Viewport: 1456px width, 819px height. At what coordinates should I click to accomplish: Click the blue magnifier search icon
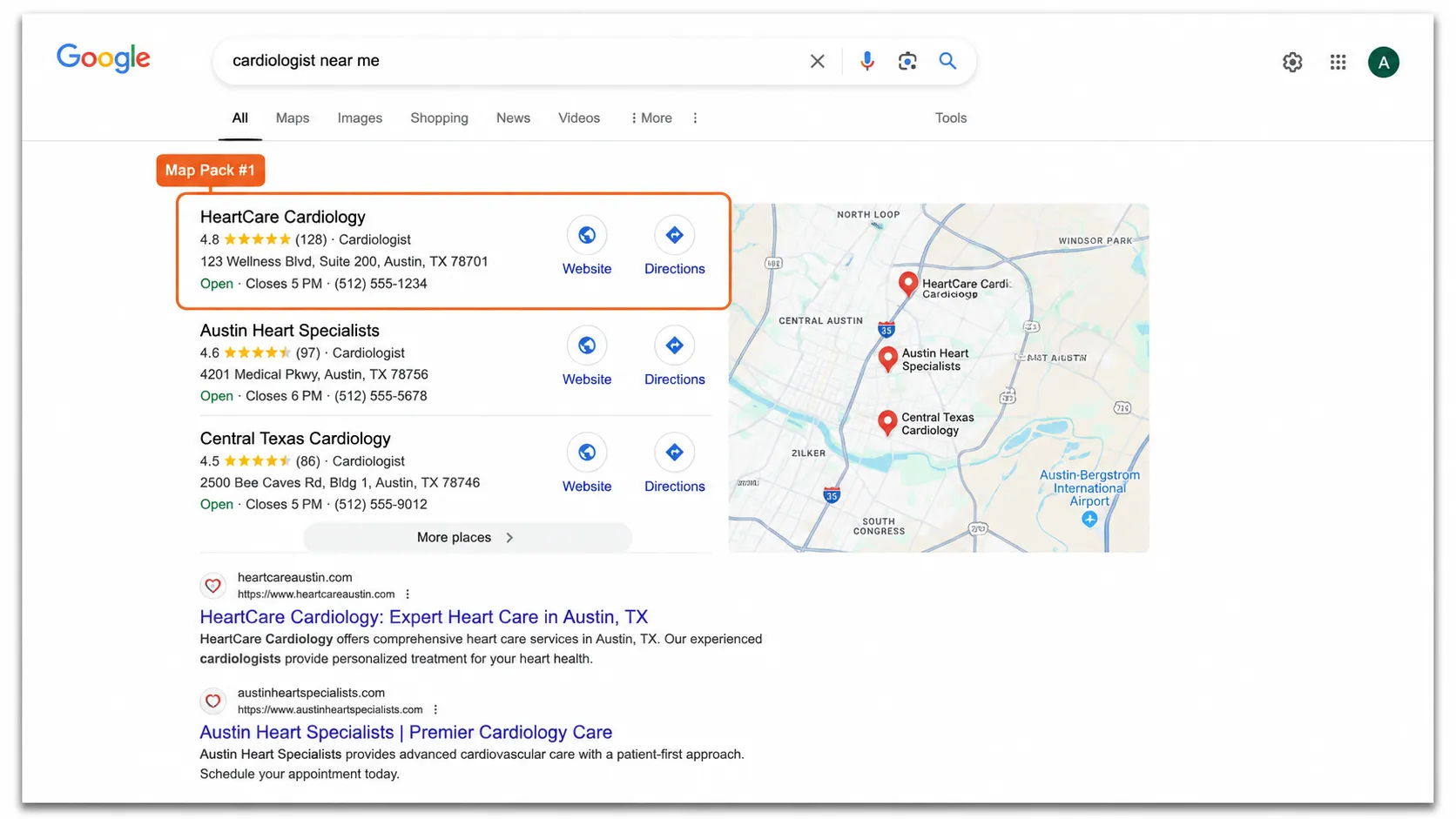(947, 61)
